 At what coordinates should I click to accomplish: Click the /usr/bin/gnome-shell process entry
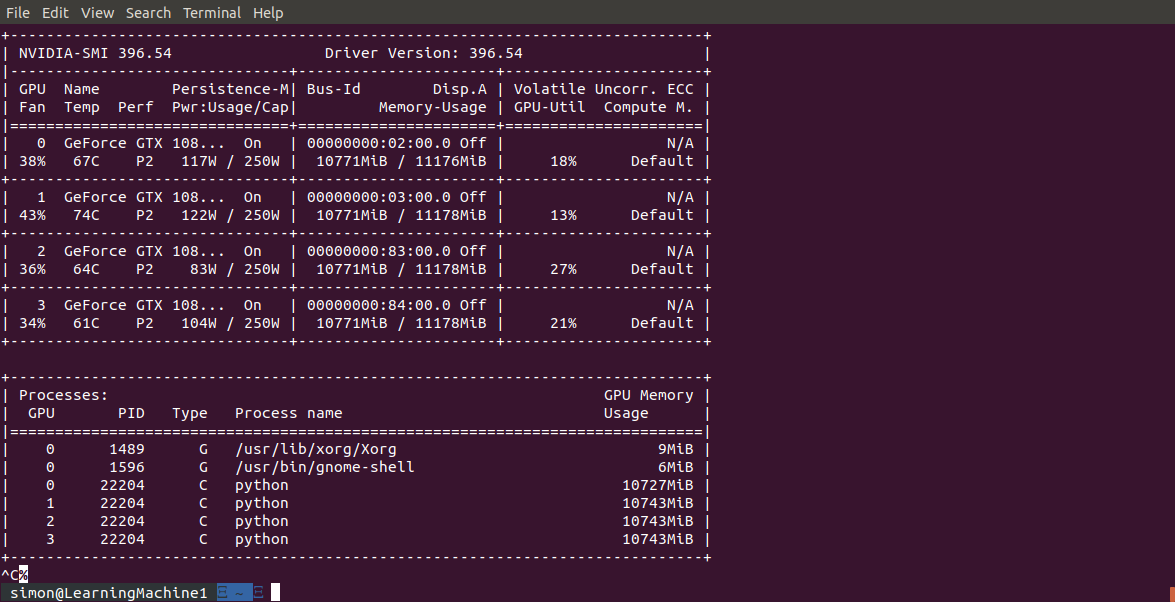point(324,466)
